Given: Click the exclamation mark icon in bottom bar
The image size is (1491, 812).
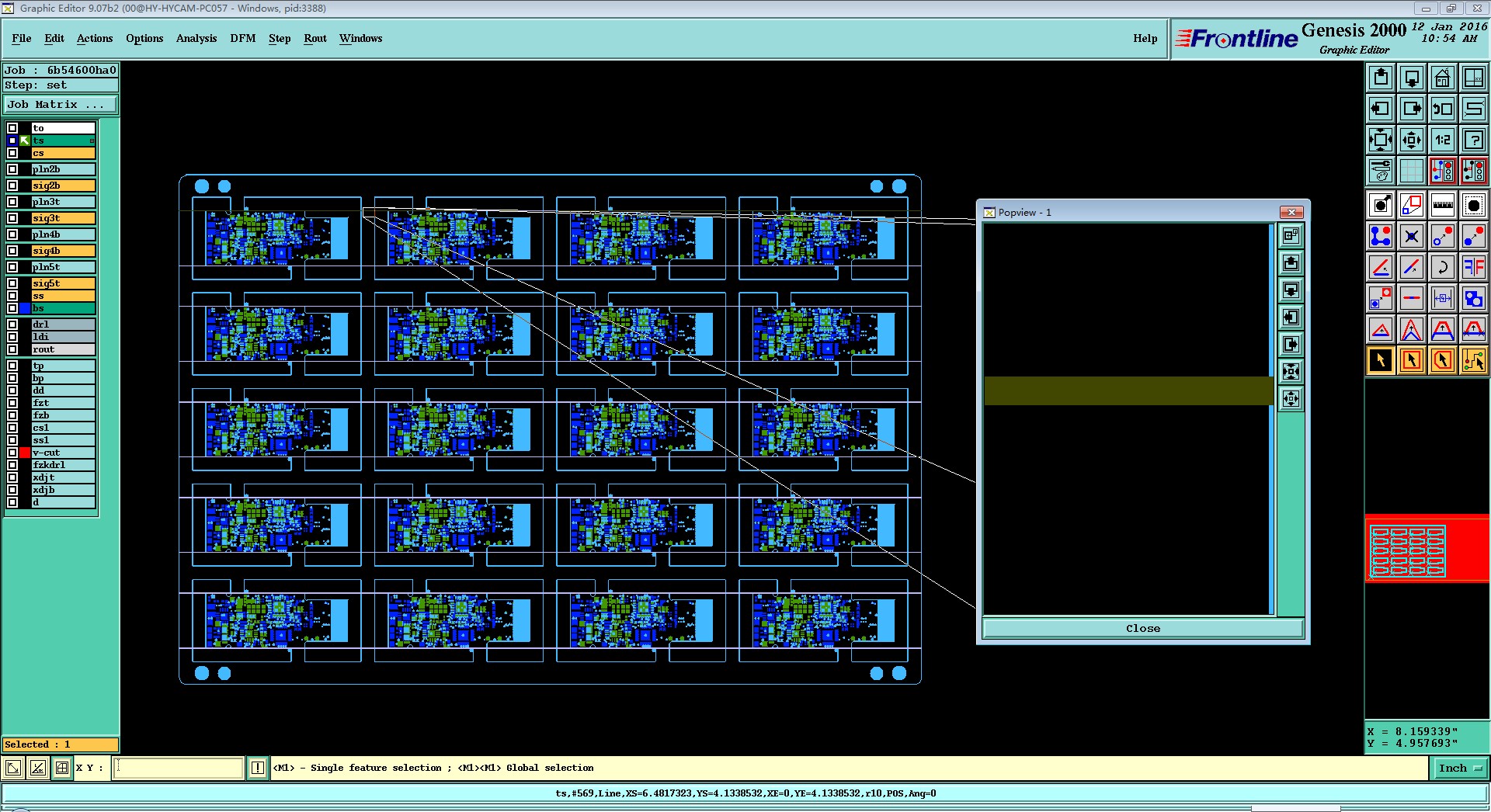Looking at the screenshot, I should [x=258, y=769].
